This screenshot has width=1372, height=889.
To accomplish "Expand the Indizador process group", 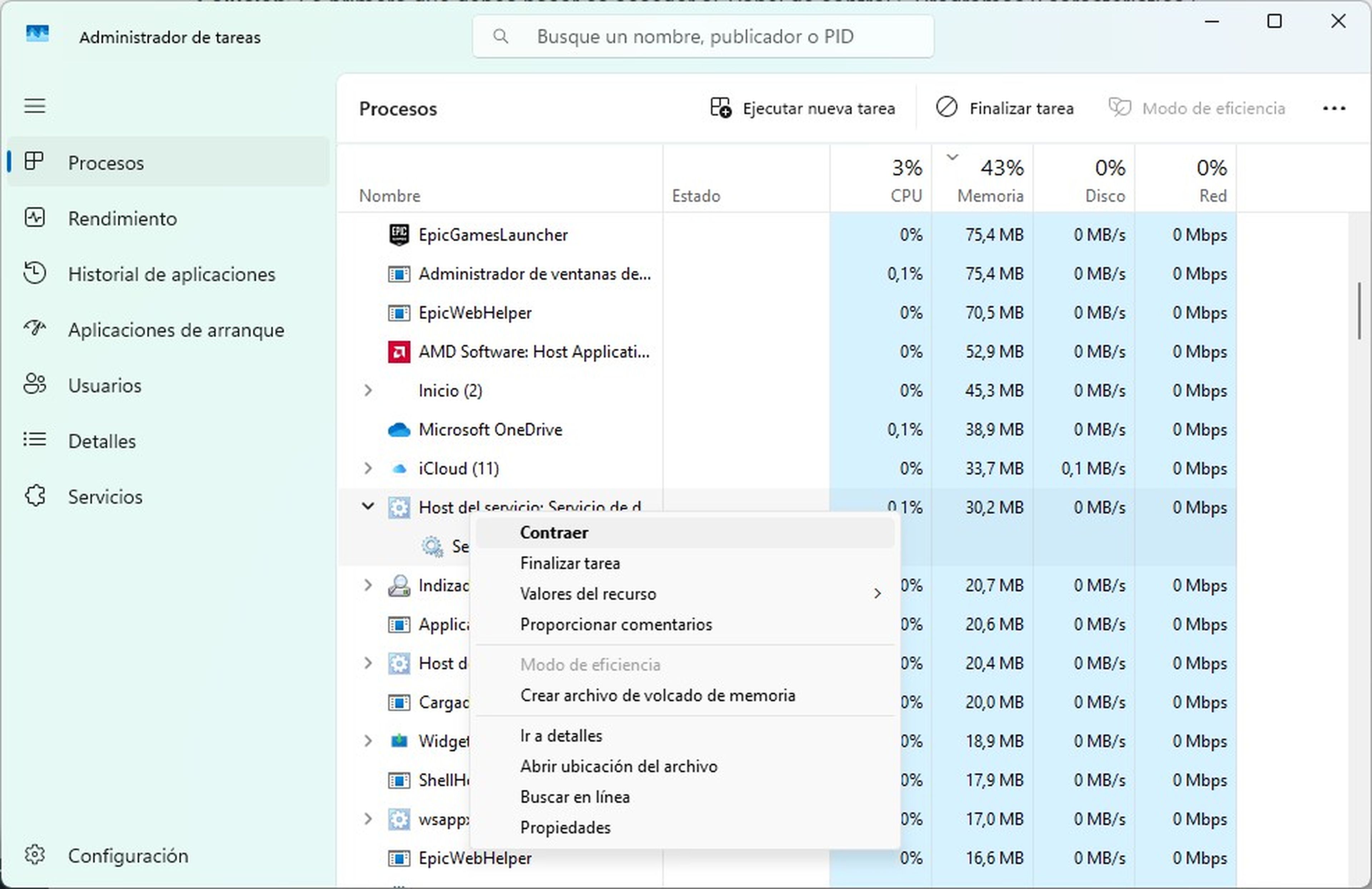I will click(368, 585).
